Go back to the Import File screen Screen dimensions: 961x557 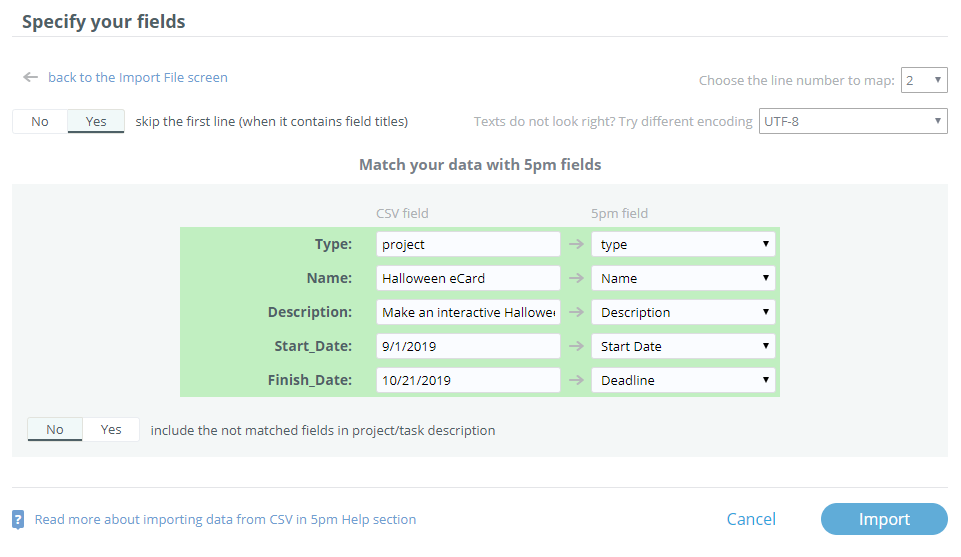[x=137, y=77]
